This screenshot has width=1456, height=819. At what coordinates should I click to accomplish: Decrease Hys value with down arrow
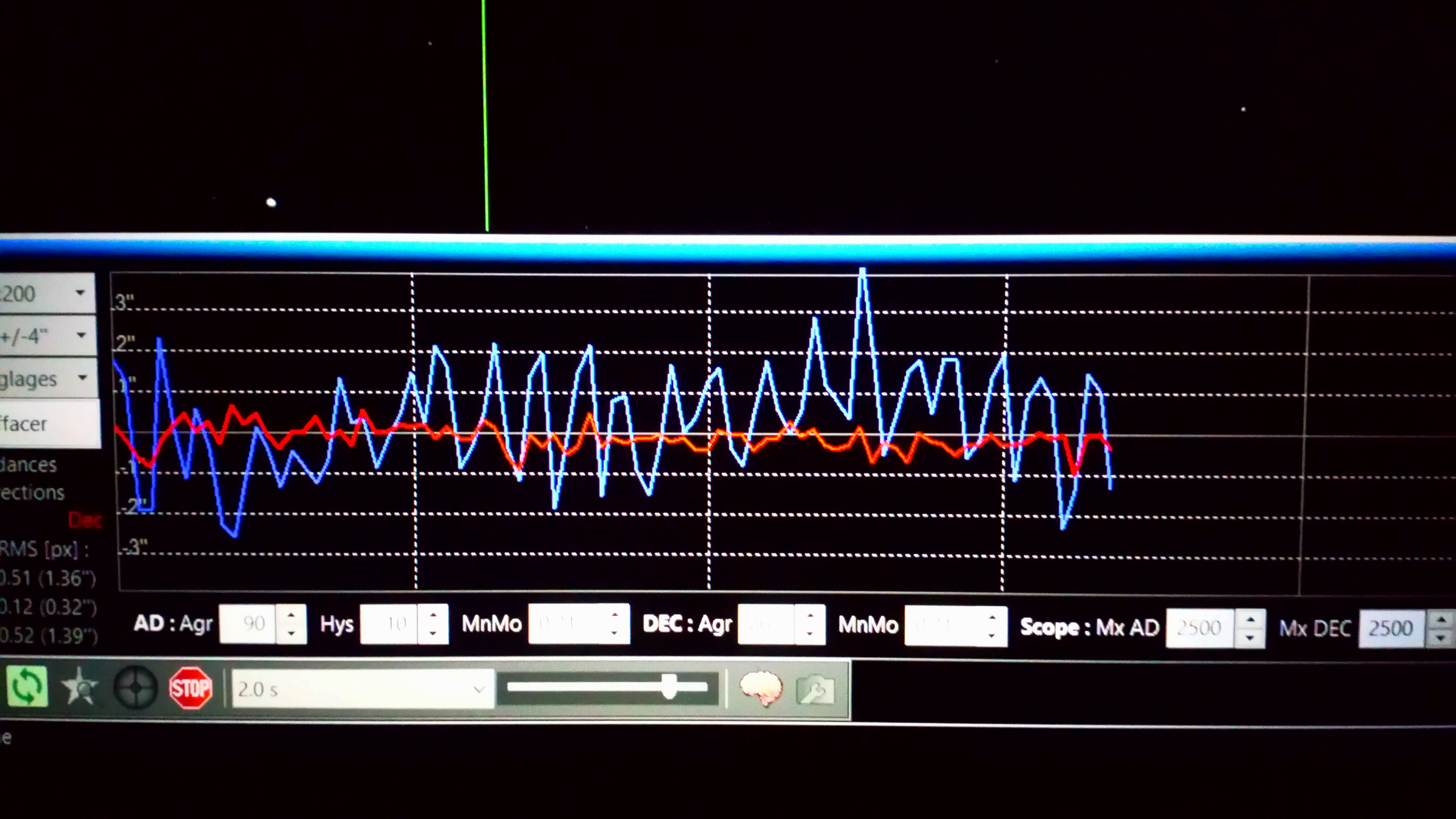(x=433, y=633)
